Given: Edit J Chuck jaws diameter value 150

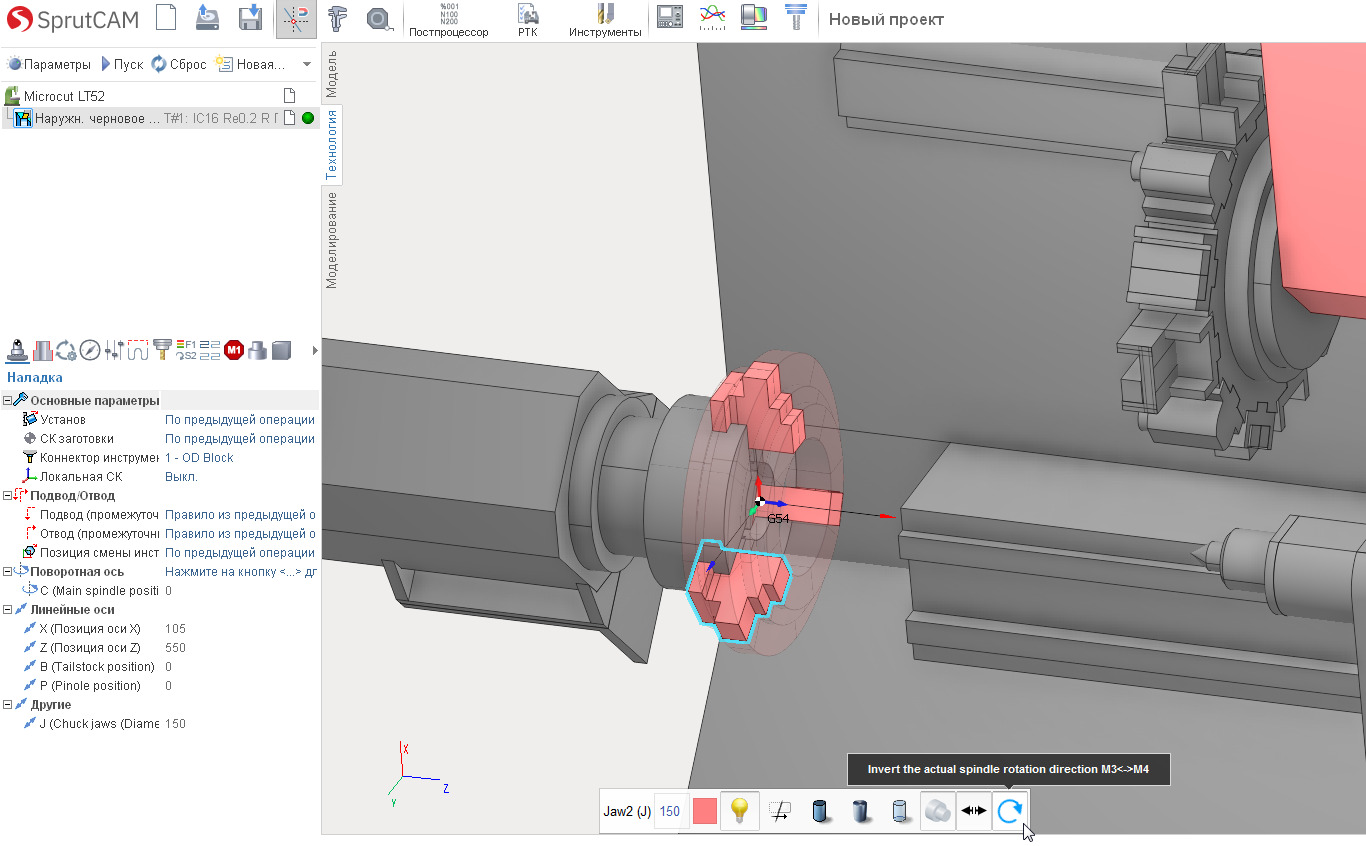Looking at the screenshot, I should (x=240, y=723).
